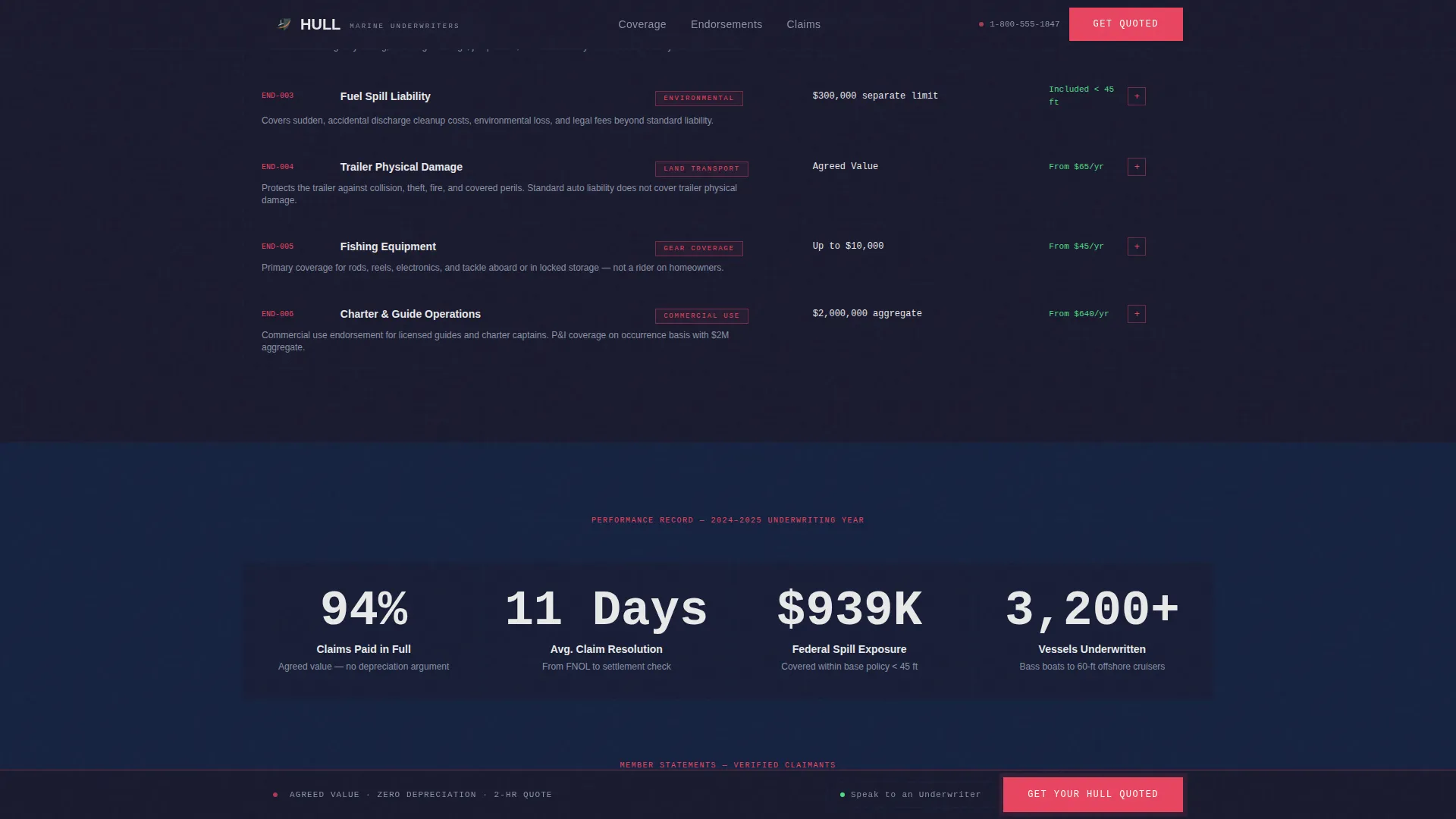Click the $2,000,000 aggregate limit
Image resolution: width=1456 pixels, height=819 pixels.
868,313
